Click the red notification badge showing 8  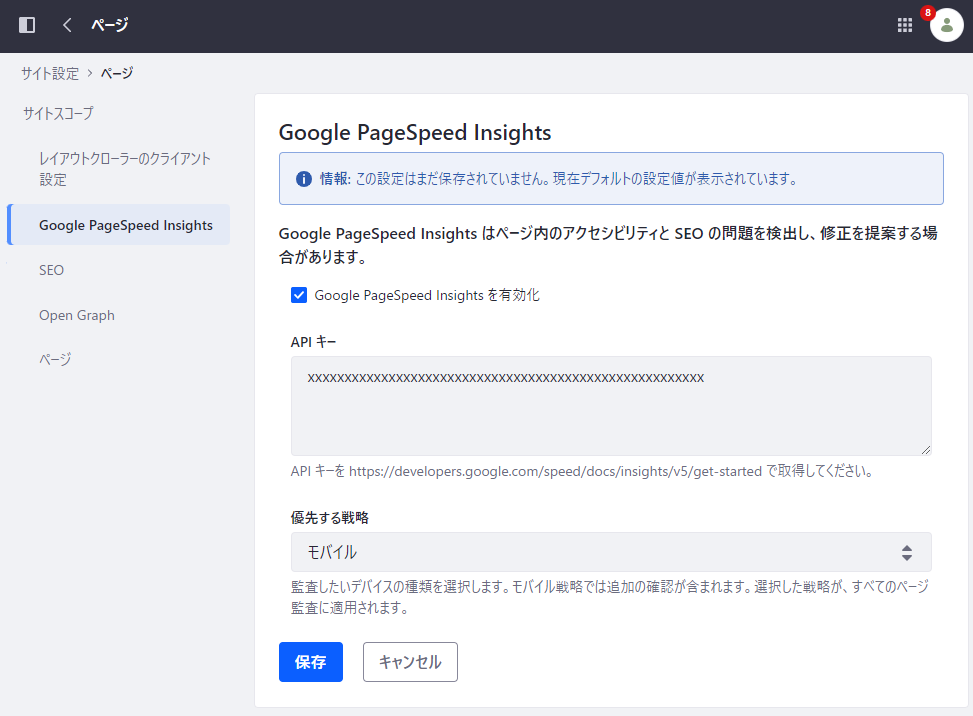[x=928, y=13]
